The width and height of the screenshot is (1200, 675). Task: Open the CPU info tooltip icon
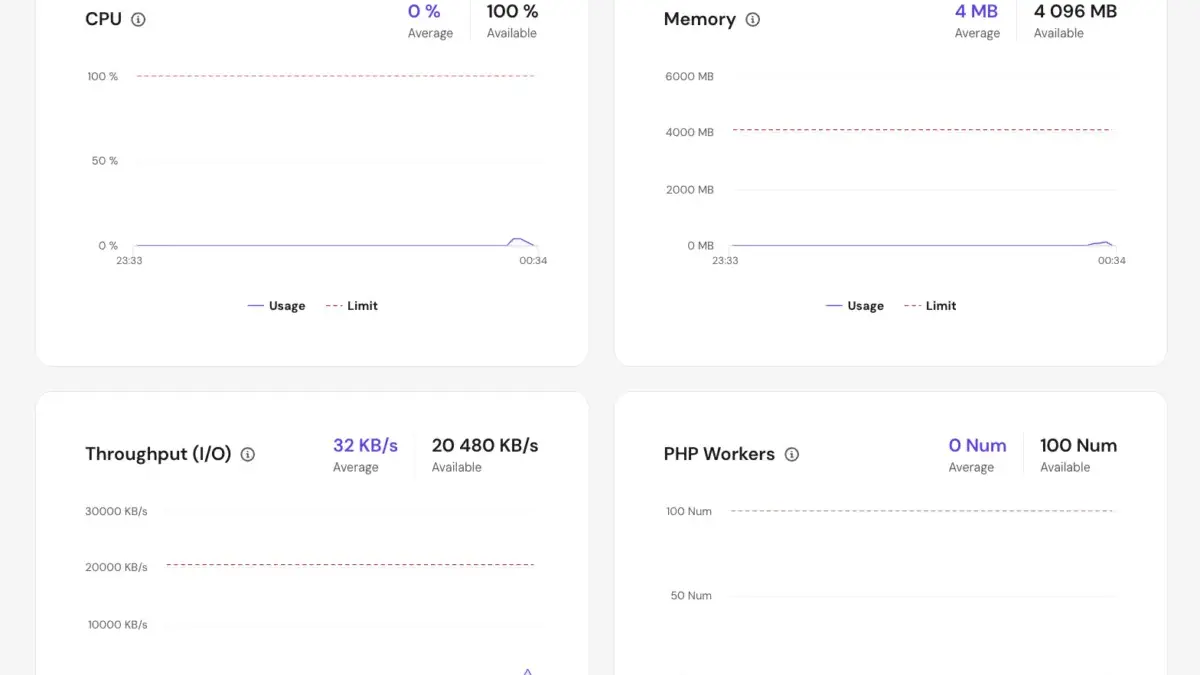pyautogui.click(x=138, y=19)
